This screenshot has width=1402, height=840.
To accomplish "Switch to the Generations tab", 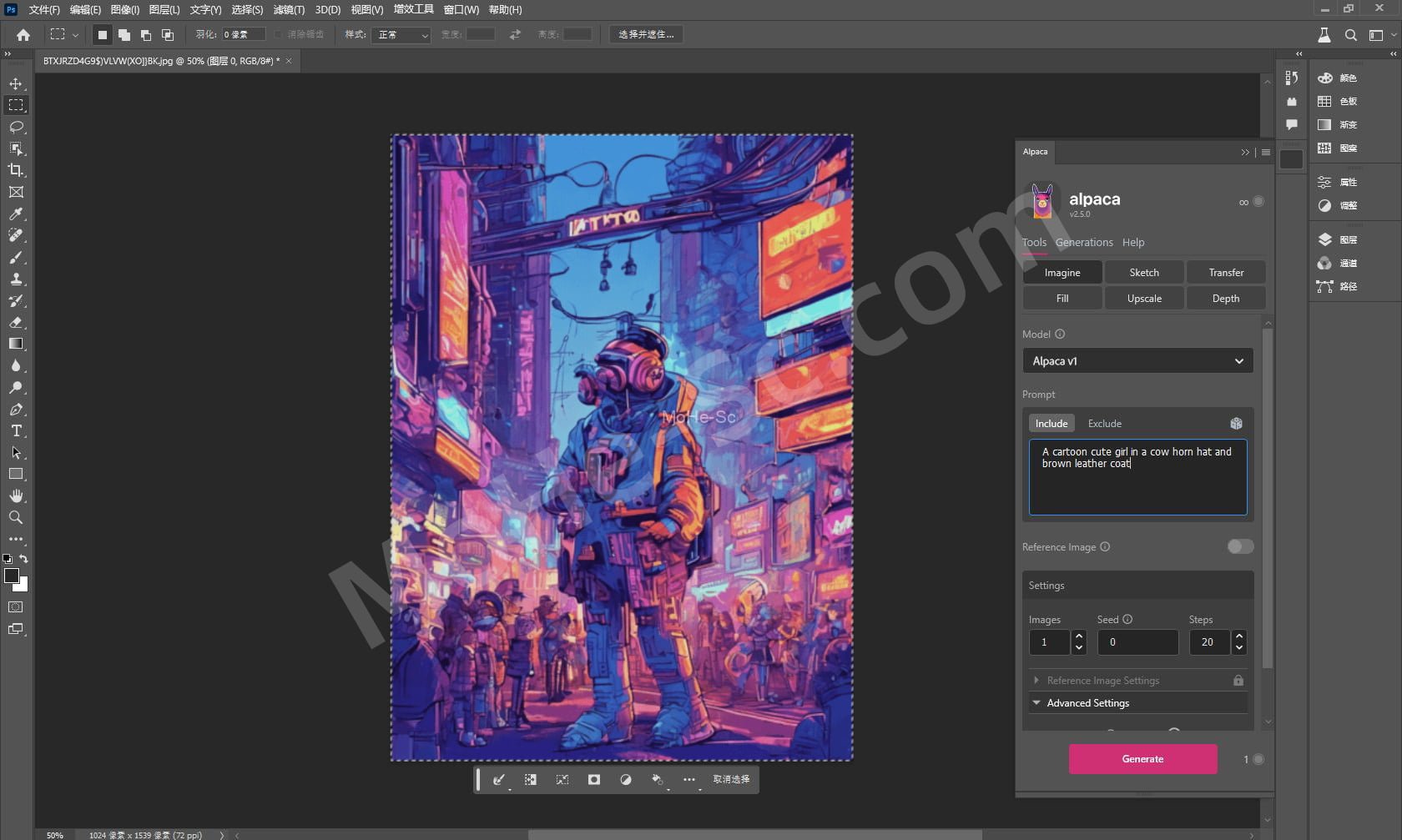I will (1083, 243).
